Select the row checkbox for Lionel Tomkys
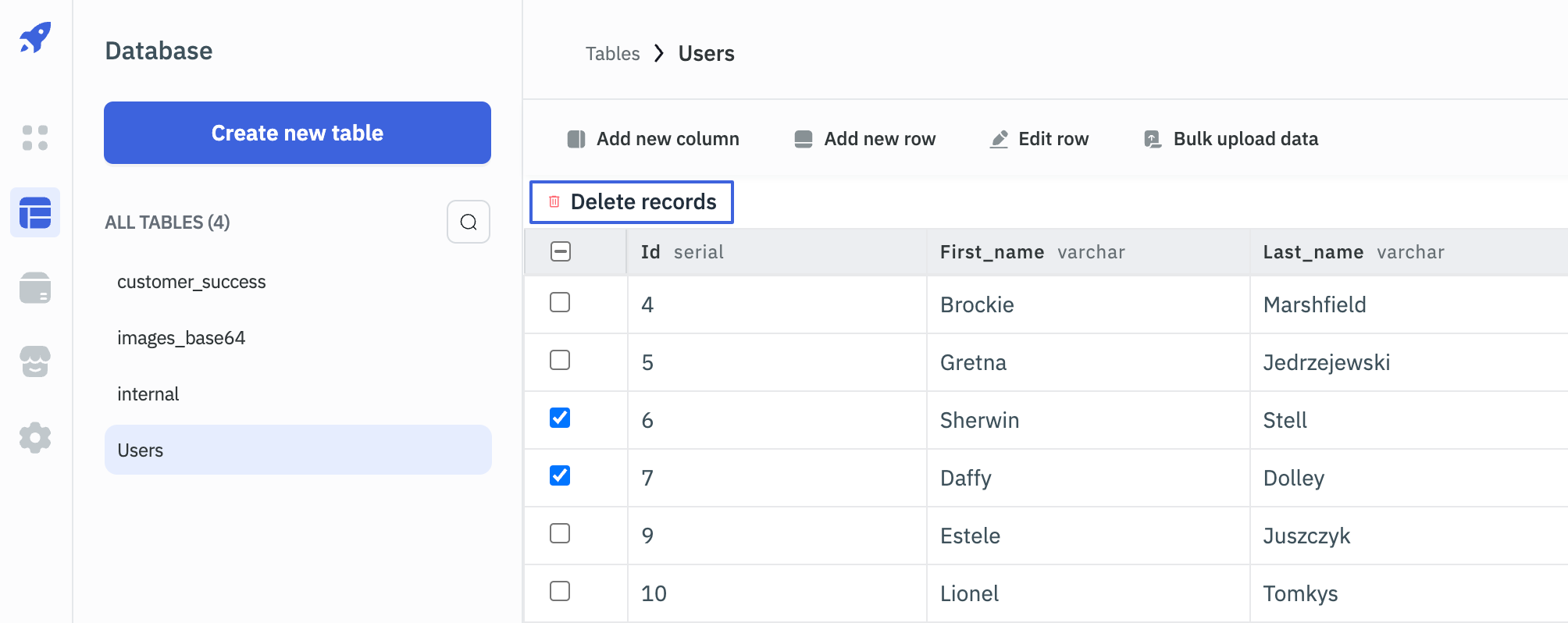This screenshot has height=623, width=1568. pos(560,592)
